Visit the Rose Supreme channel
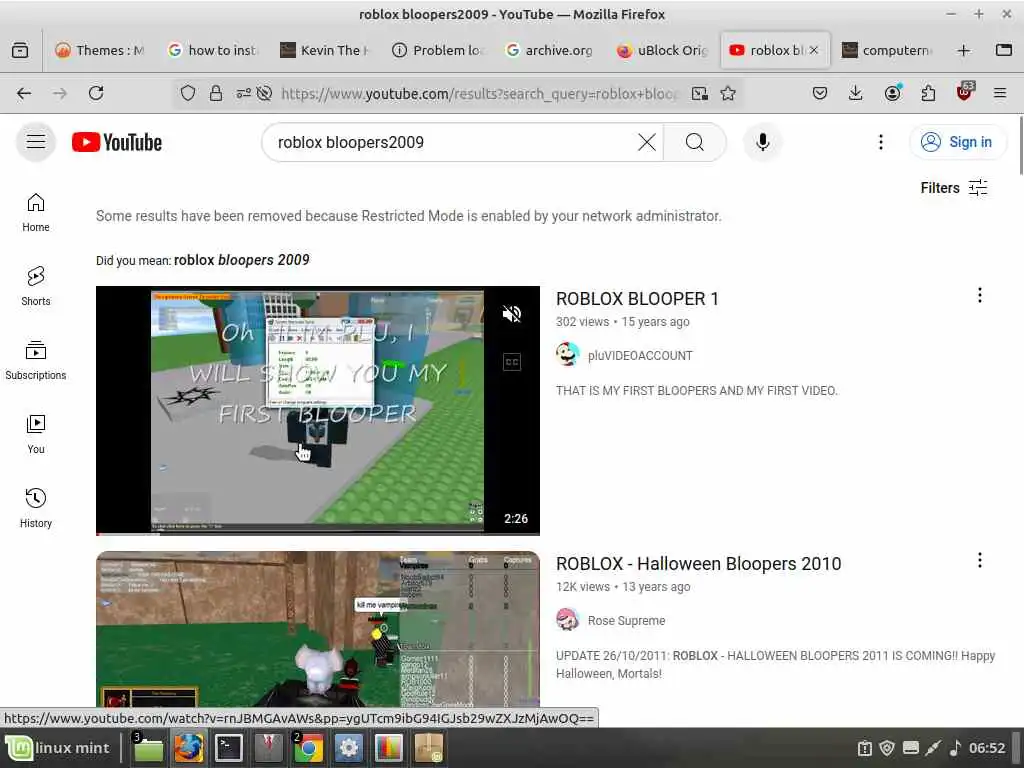Screen dimensions: 1024x768 [x=626, y=621]
